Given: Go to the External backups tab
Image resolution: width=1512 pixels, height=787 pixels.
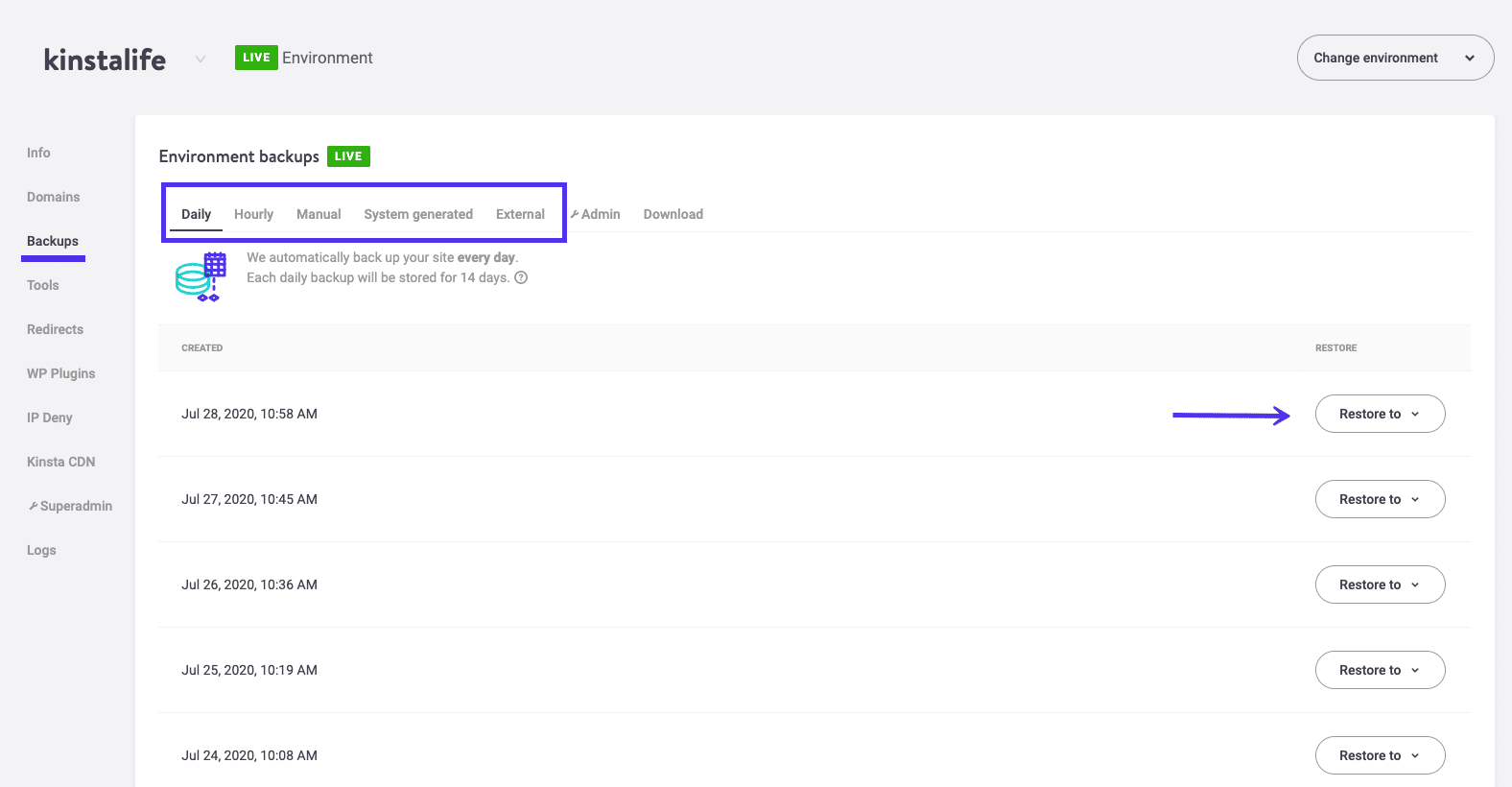Looking at the screenshot, I should pyautogui.click(x=520, y=214).
